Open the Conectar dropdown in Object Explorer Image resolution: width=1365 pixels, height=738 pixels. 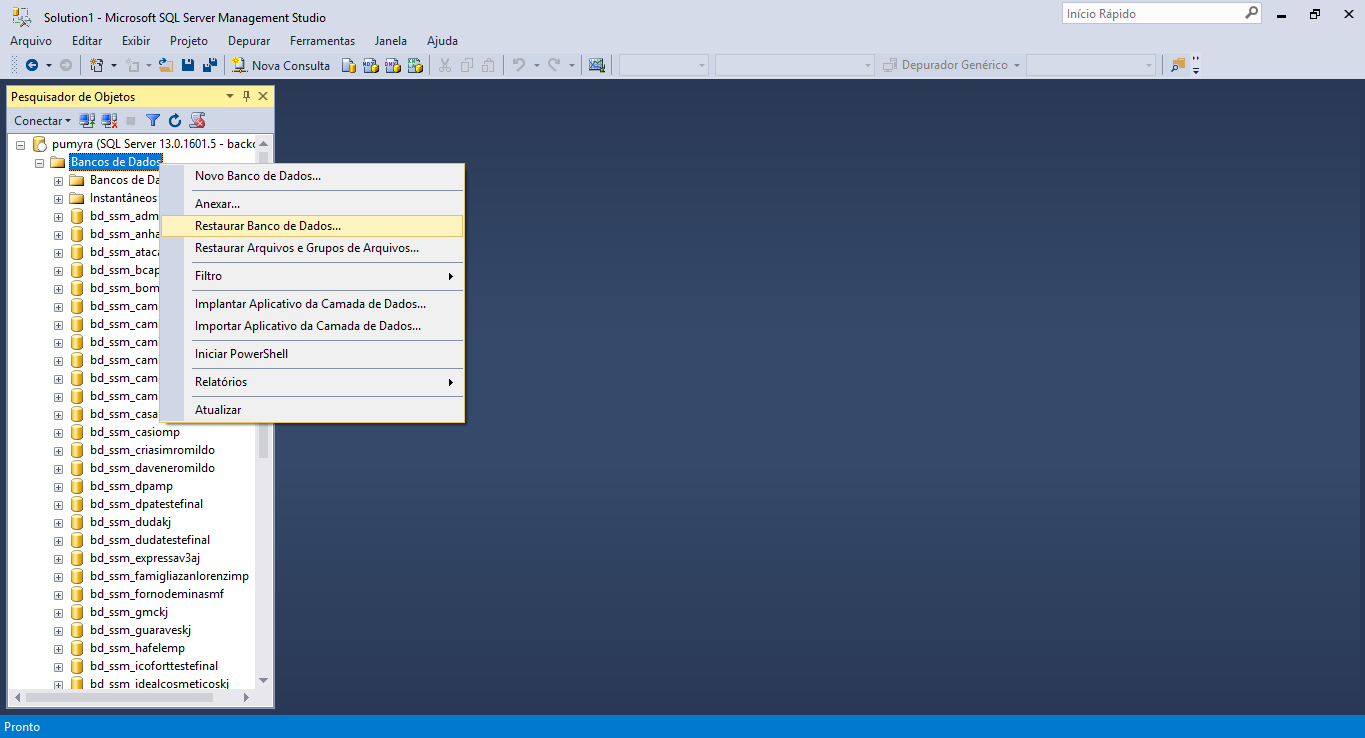(x=42, y=121)
